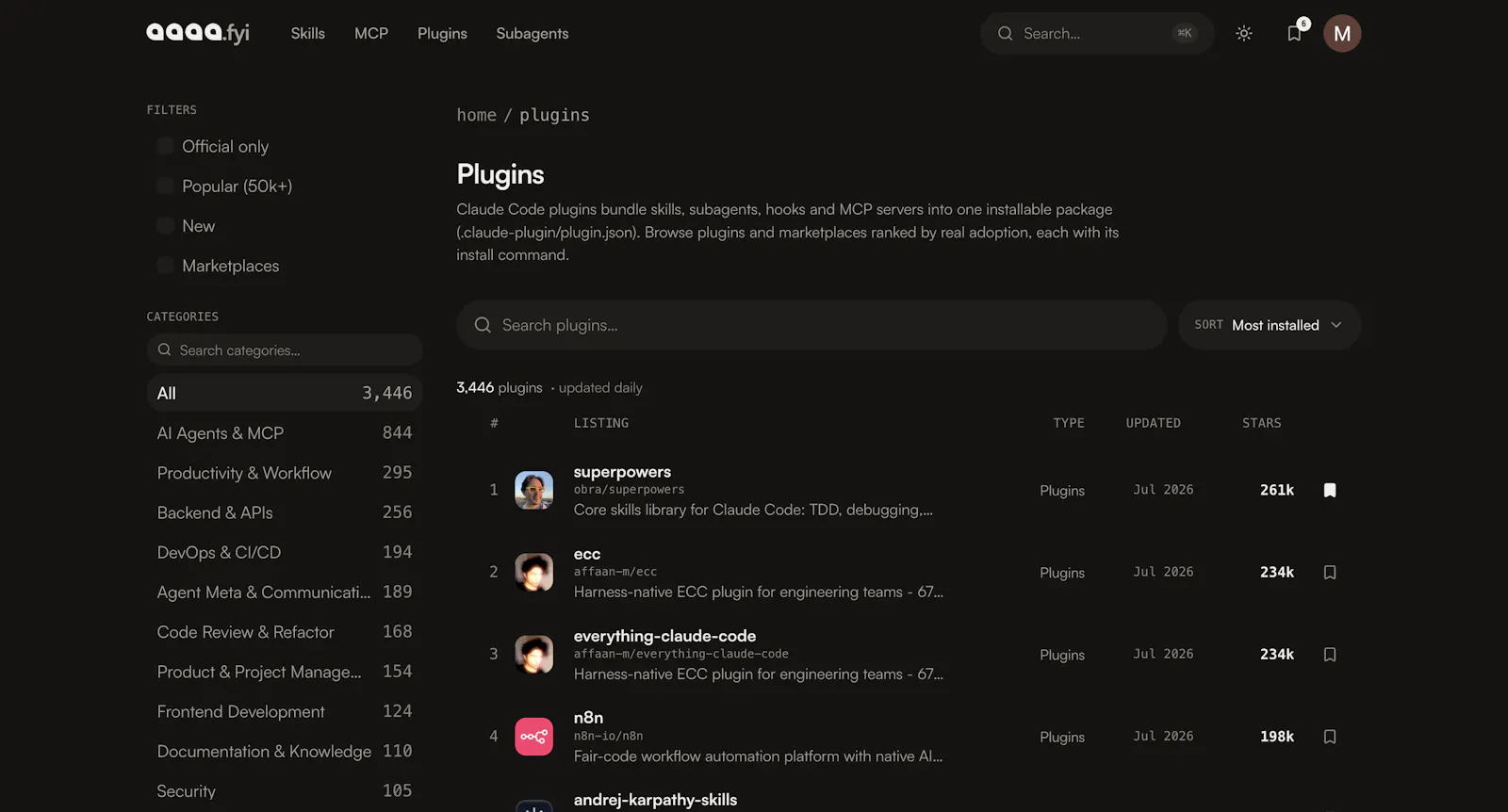The width and height of the screenshot is (1508, 812).
Task: Go to the Skills nav tab
Action: 307,33
